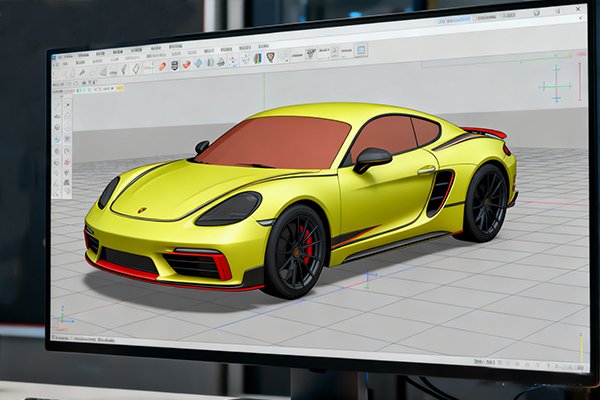Click the blue monitor icon at toolbar end
The image size is (600, 400).
[x=361, y=49]
